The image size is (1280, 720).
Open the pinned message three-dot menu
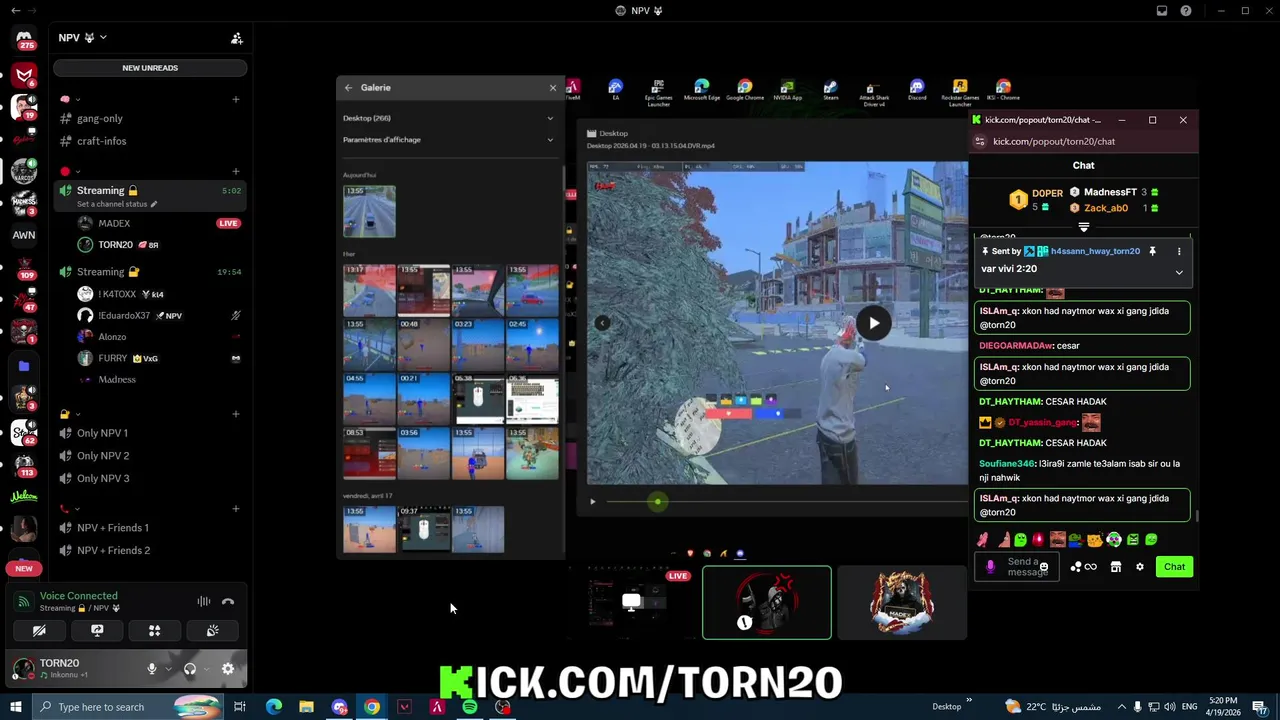coord(1179,252)
